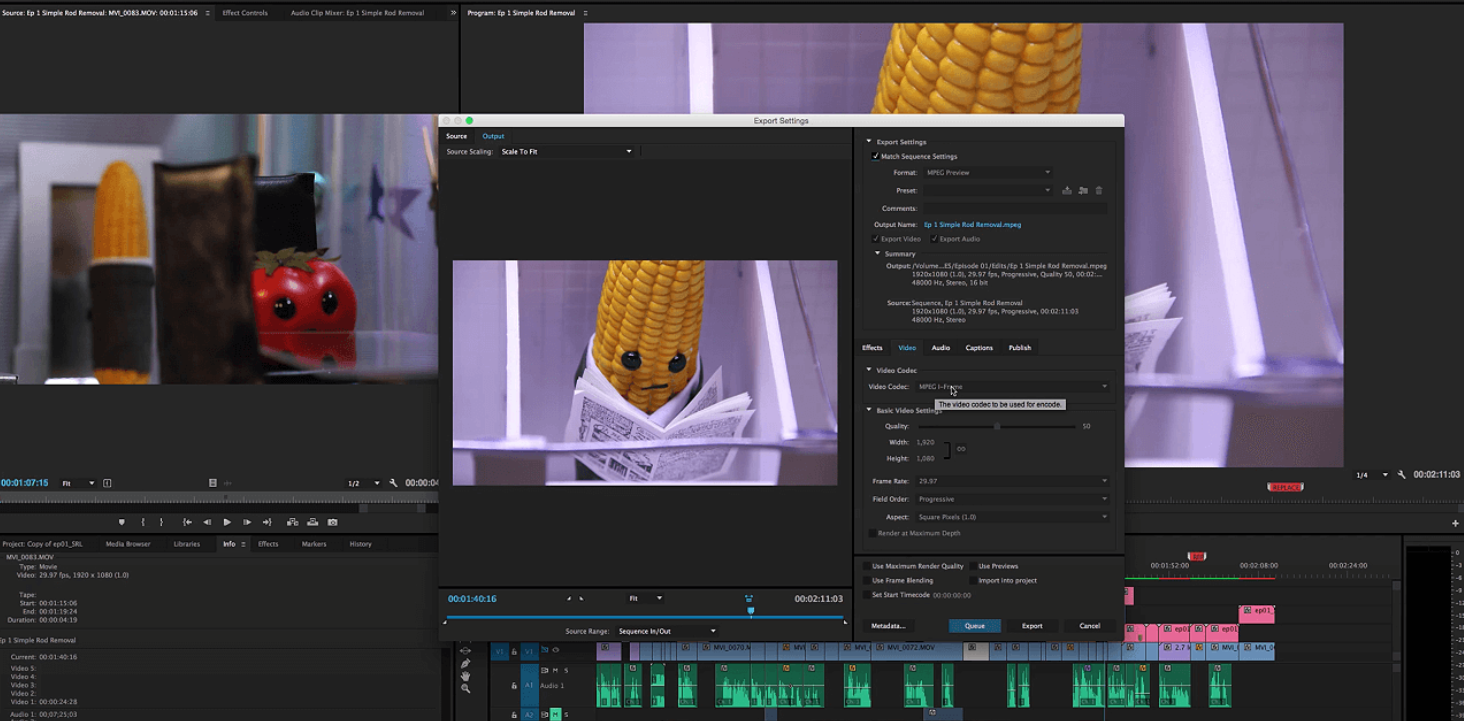Select the Zoom tool in timeline tools
The height and width of the screenshot is (721, 1464).
pyautogui.click(x=465, y=689)
